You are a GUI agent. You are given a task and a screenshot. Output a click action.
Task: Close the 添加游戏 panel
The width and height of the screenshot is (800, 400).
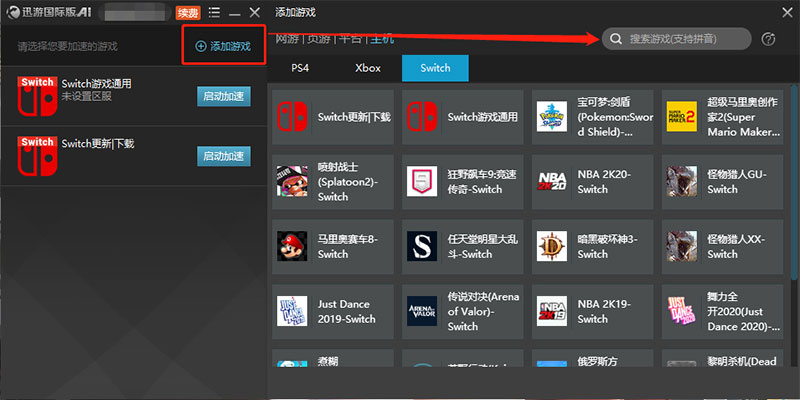(787, 12)
